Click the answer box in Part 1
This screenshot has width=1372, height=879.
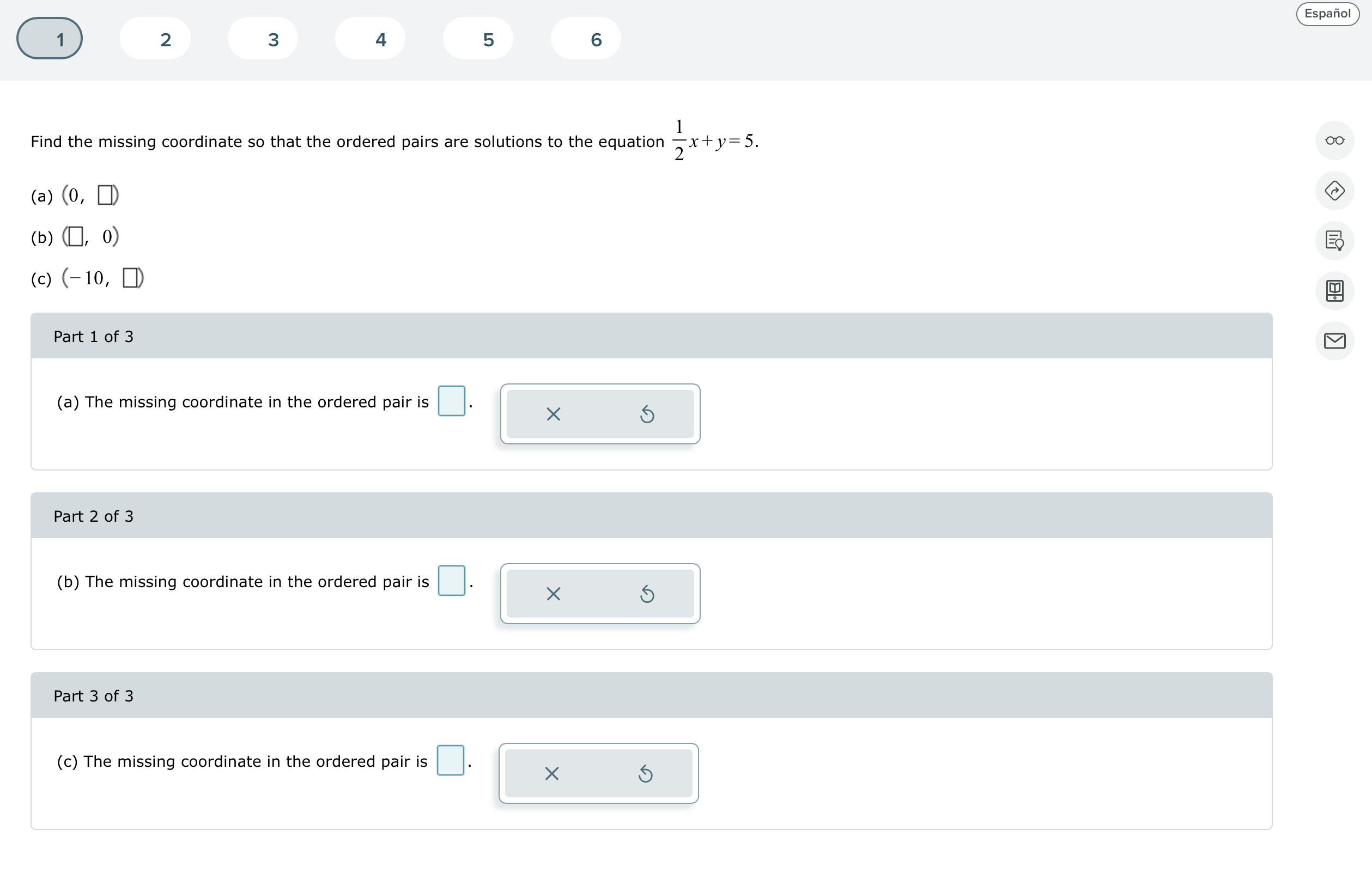coord(451,401)
